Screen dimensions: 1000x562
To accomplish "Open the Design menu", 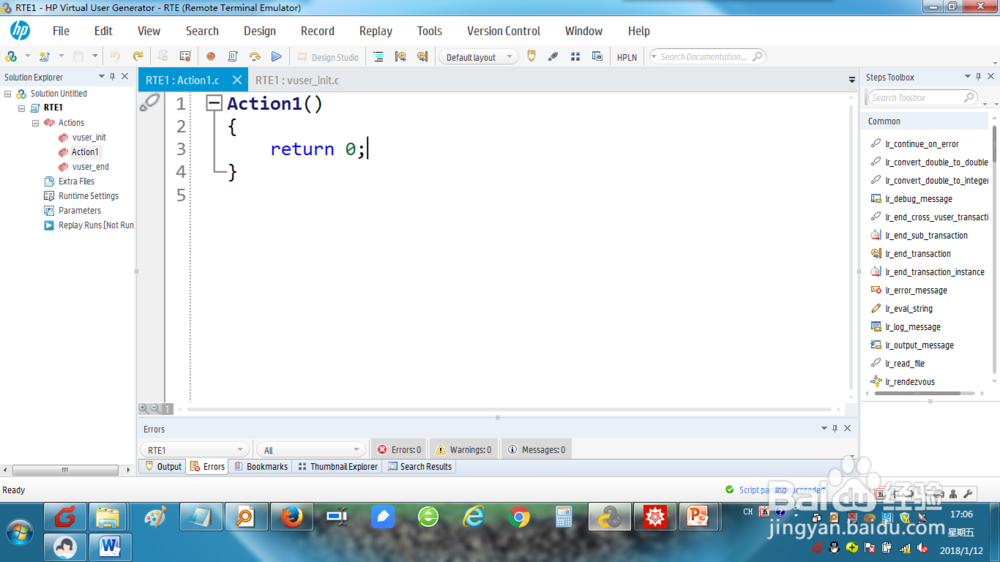I will pyautogui.click(x=260, y=31).
